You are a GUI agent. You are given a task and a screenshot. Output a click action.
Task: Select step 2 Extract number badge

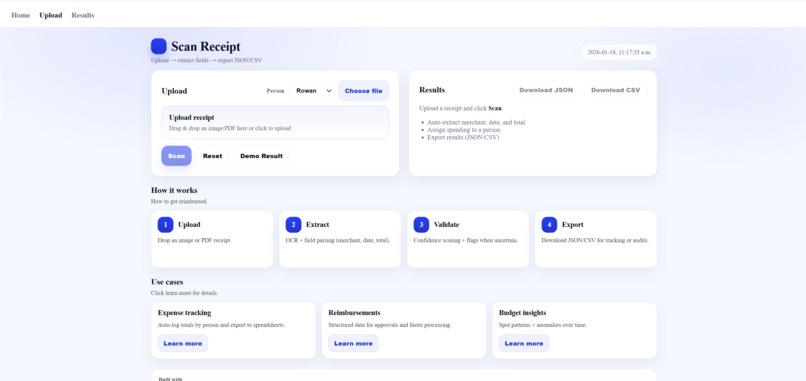[294, 225]
